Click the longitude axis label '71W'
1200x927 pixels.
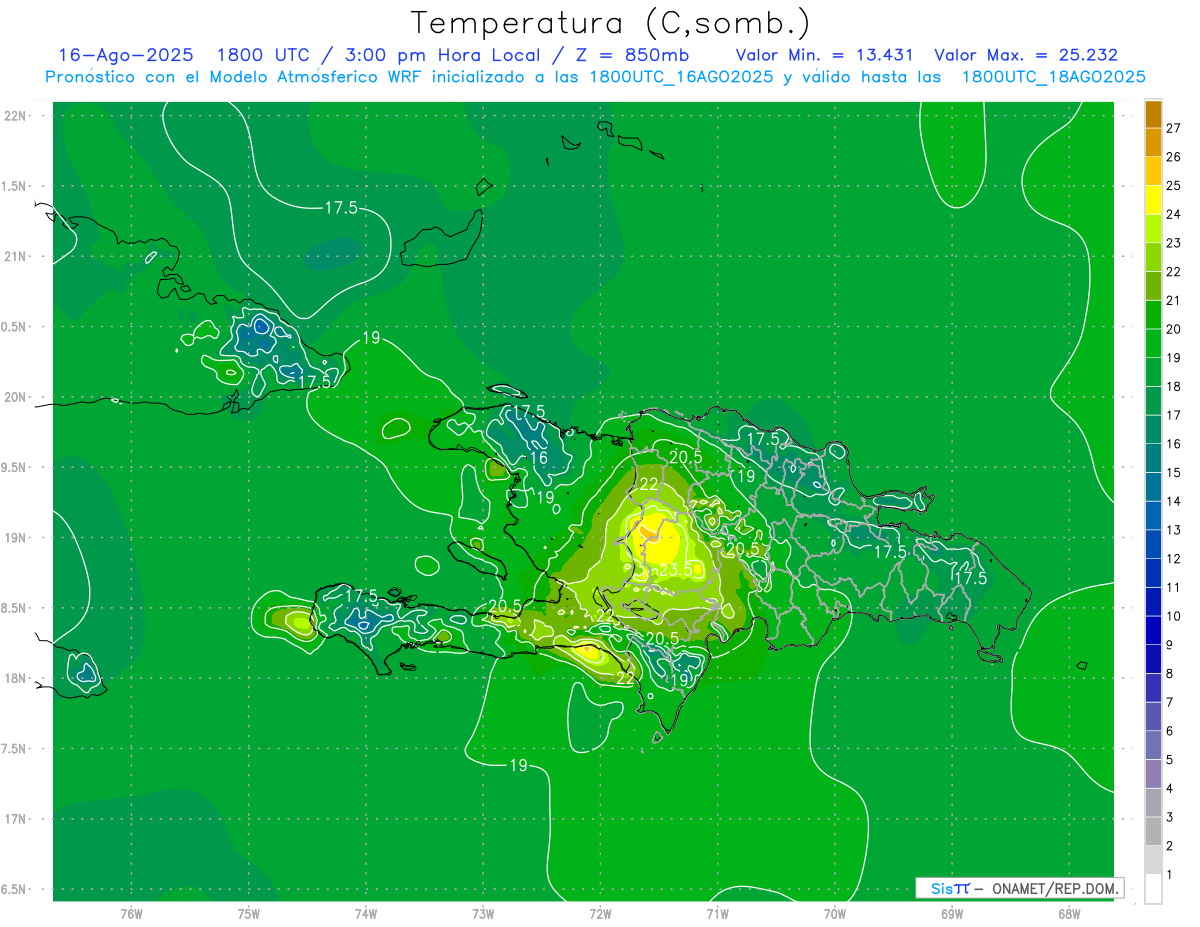tap(717, 913)
